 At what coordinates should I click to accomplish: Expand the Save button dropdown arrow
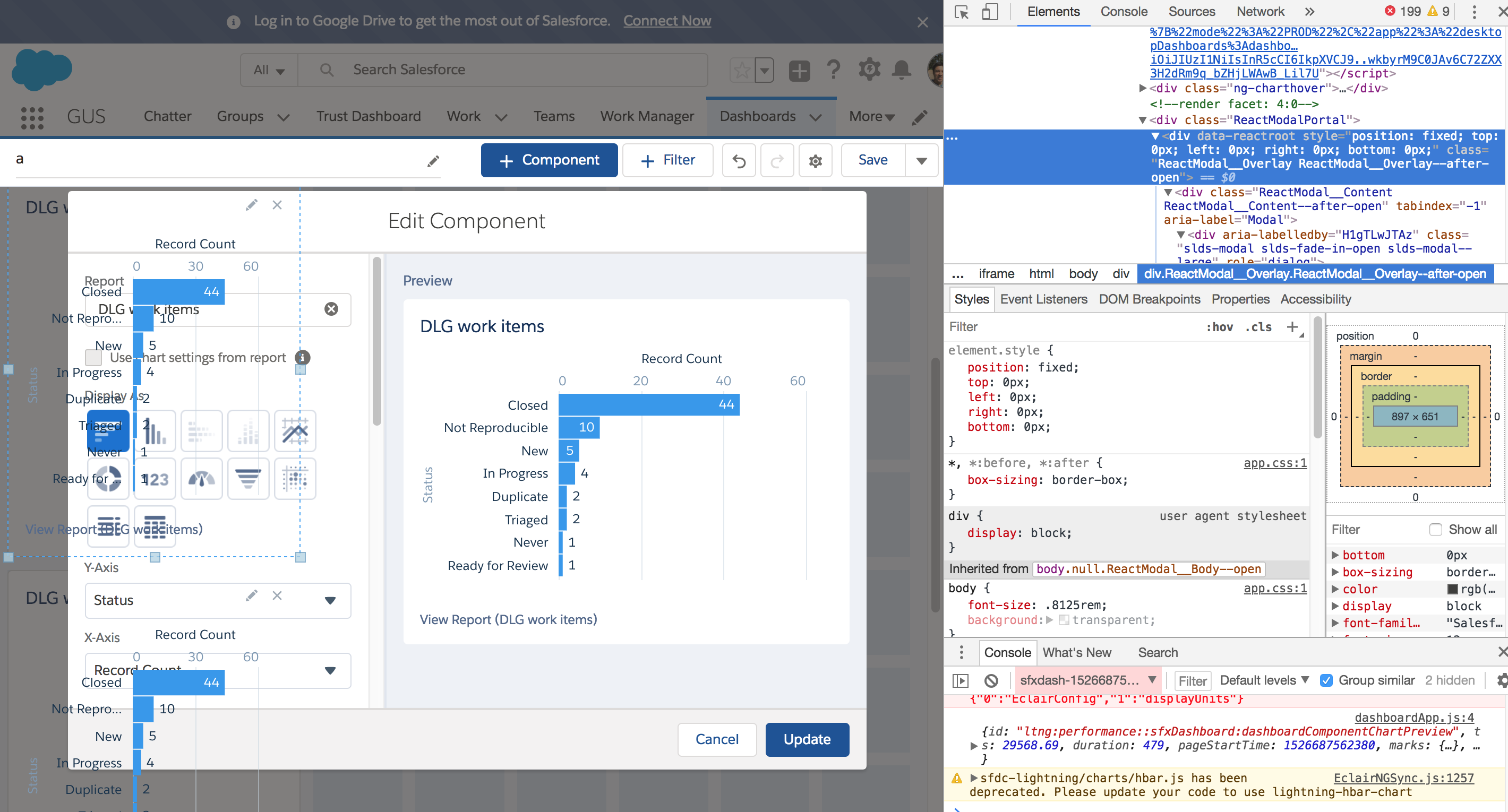921,160
